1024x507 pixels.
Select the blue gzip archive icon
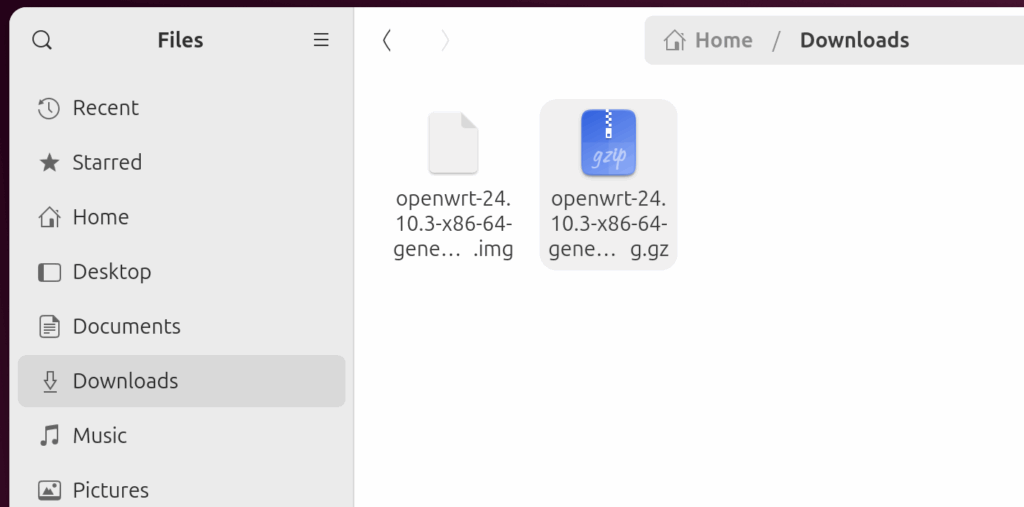click(608, 143)
